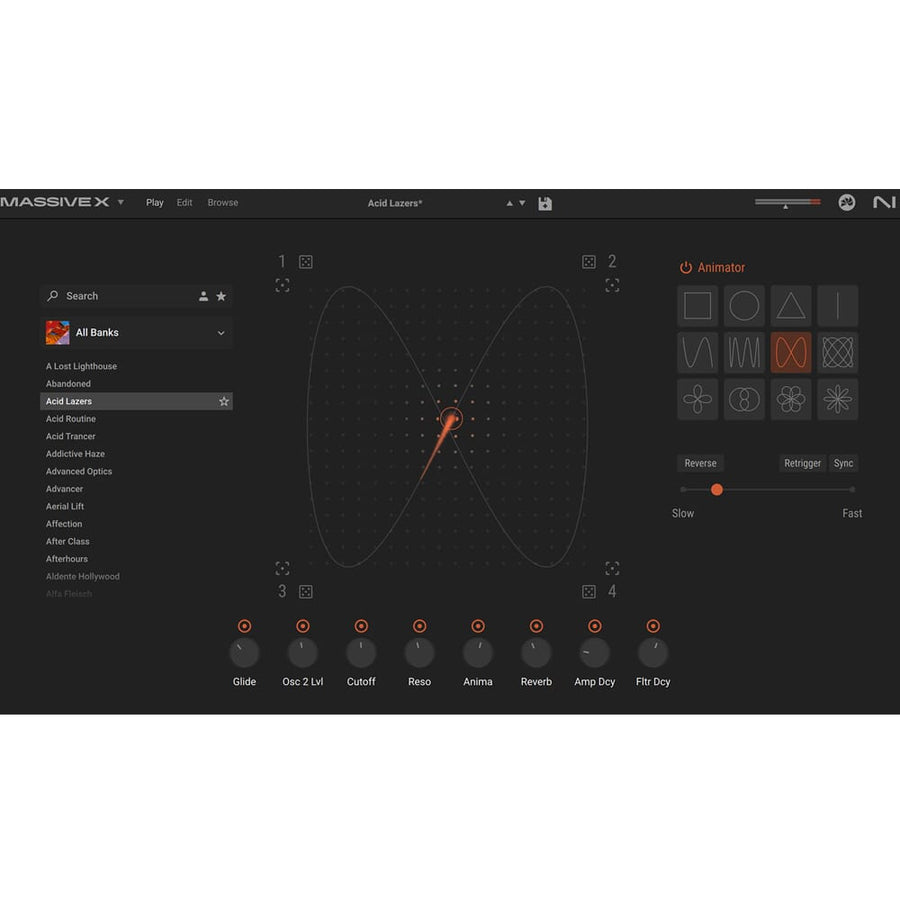Randomize corner 2 with dice icon

(589, 262)
